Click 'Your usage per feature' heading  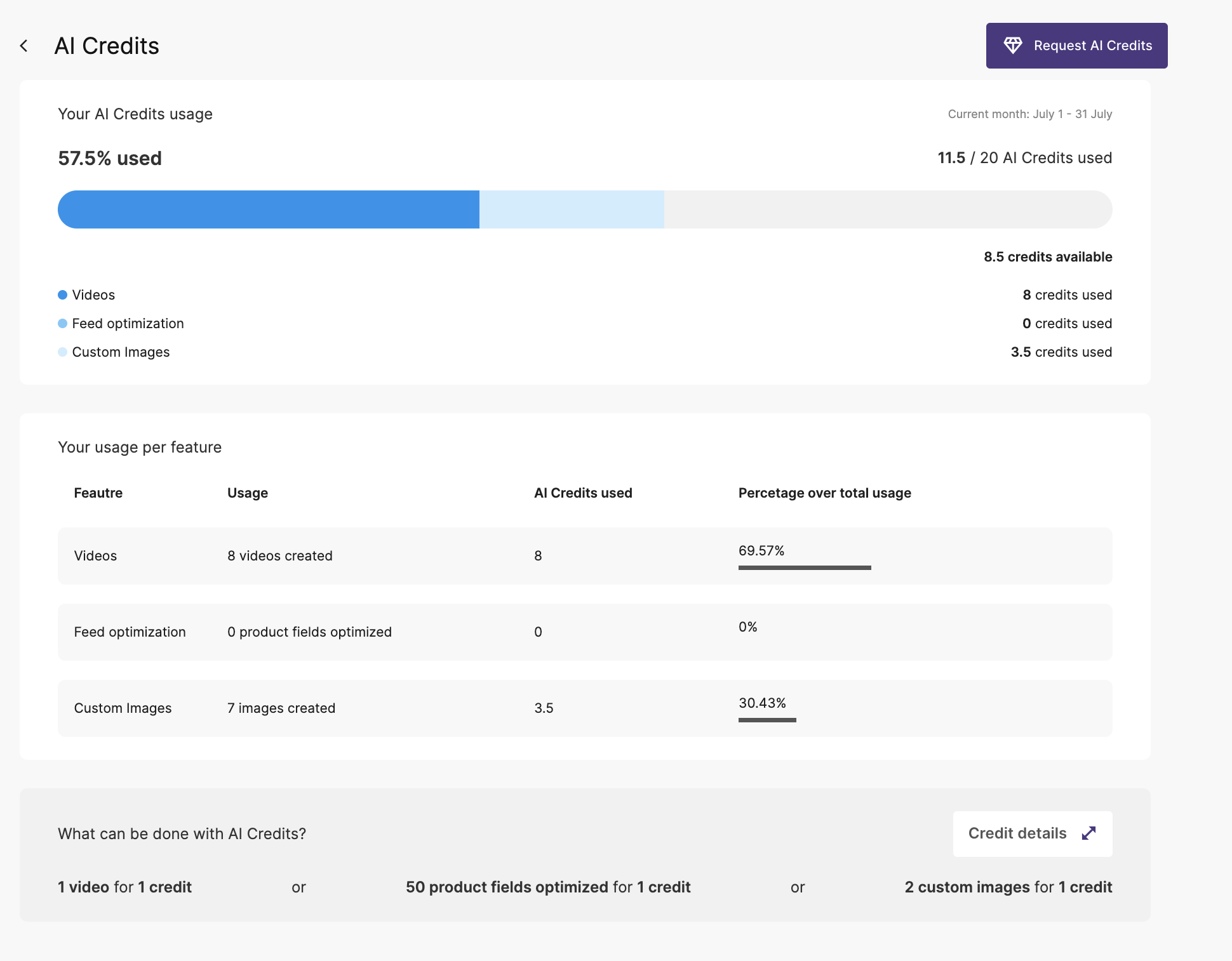(140, 447)
